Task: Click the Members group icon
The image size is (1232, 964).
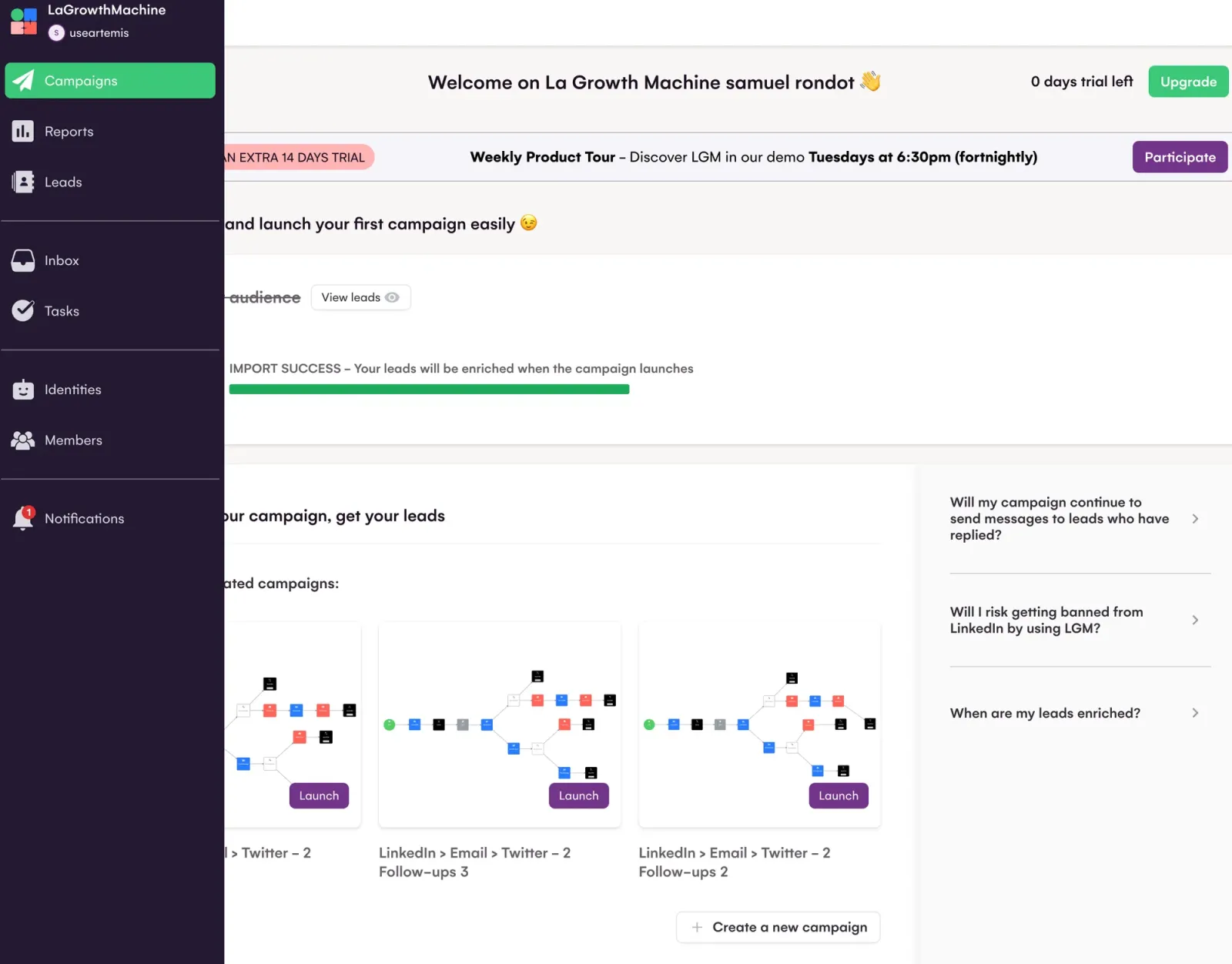Action: point(23,440)
